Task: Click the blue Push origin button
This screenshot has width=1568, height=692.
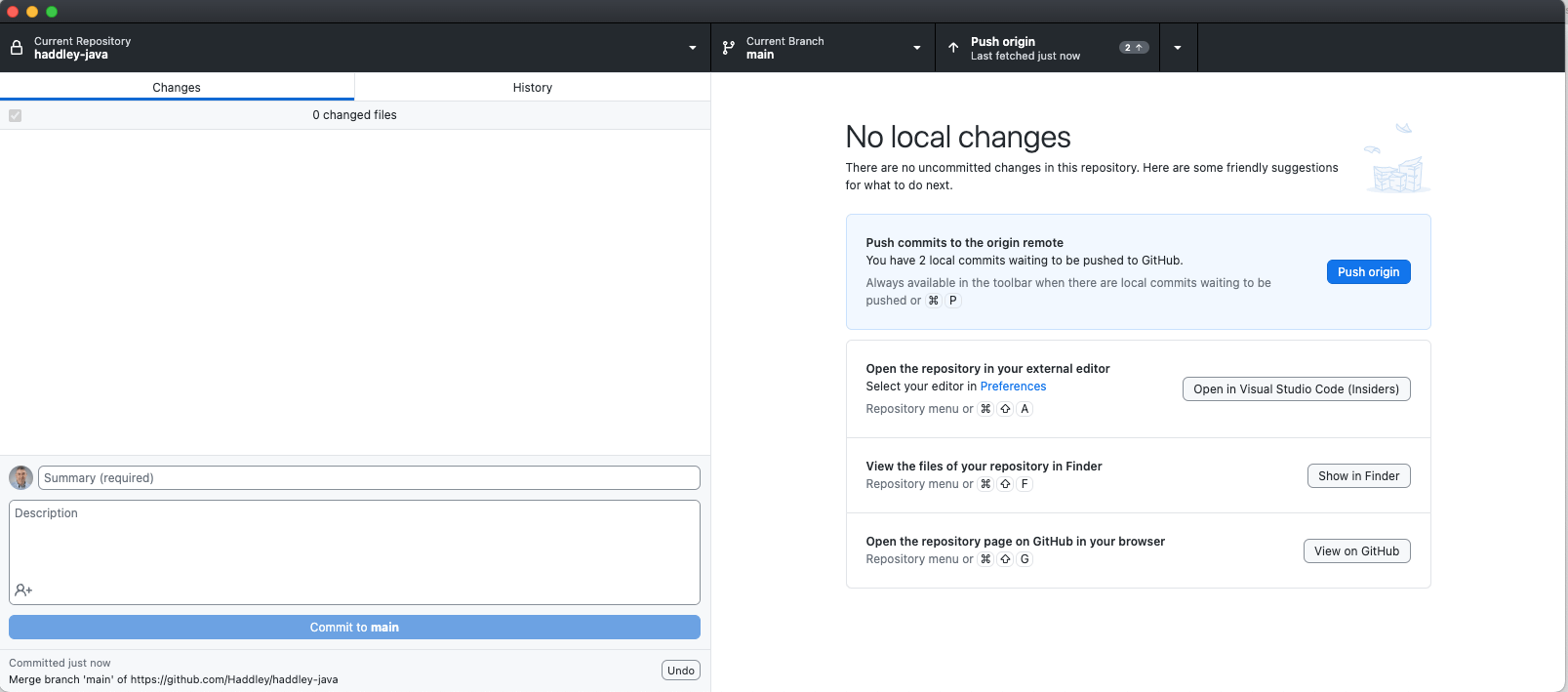Action: pyautogui.click(x=1368, y=272)
